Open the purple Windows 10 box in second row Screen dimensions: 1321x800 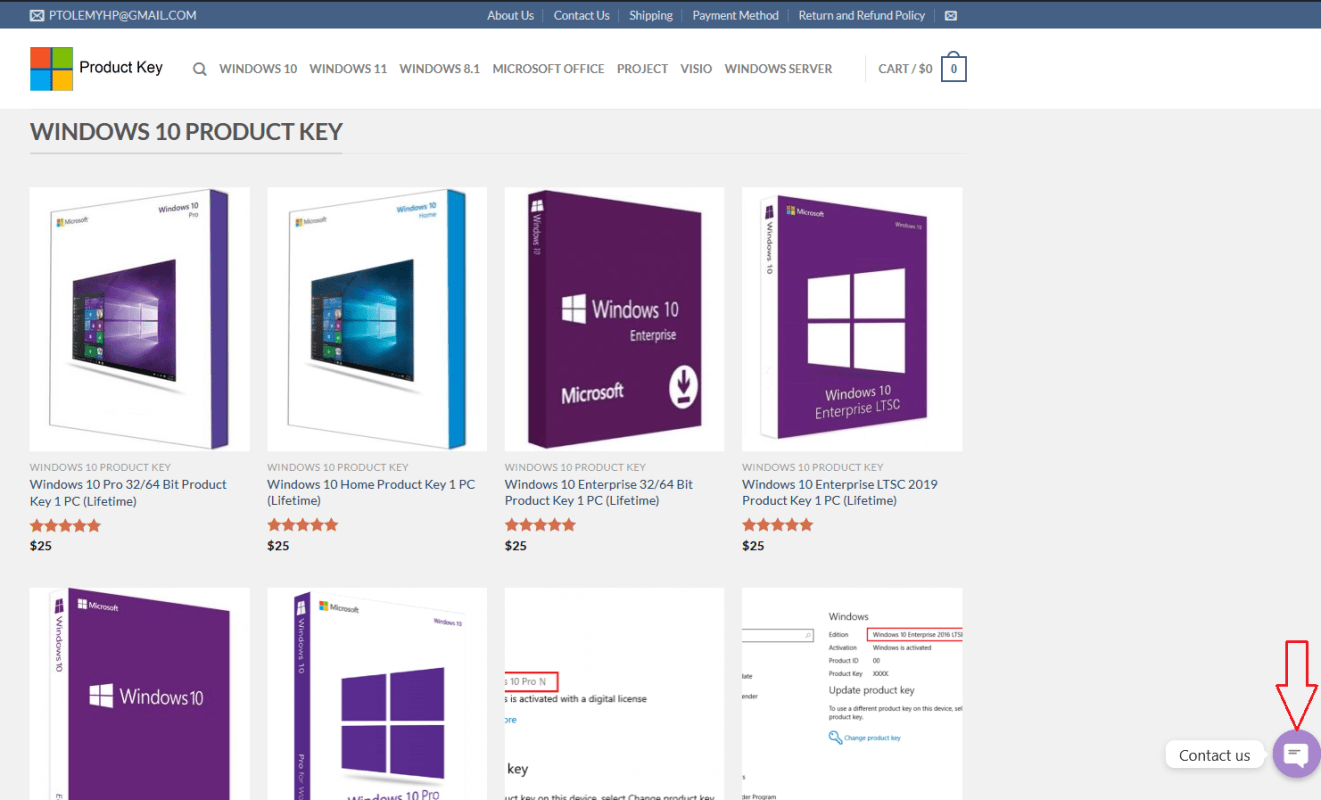[x=139, y=694]
